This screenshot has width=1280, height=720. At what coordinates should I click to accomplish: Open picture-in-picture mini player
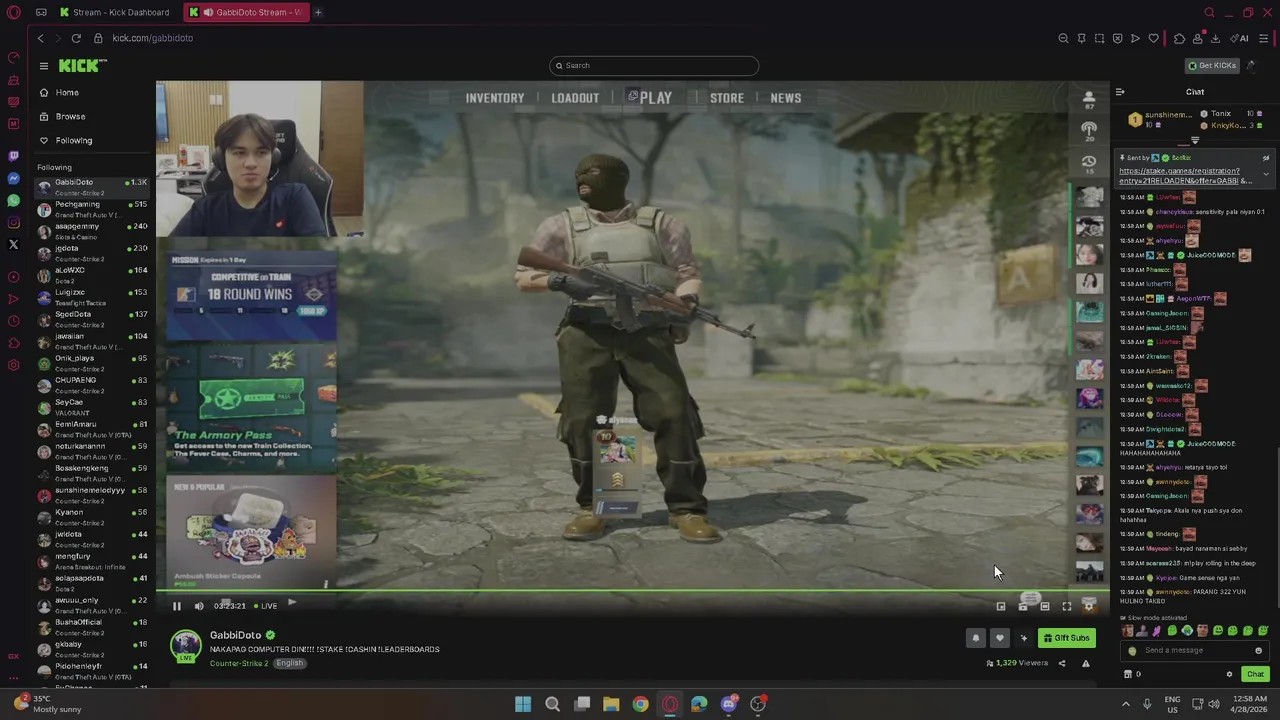[1001, 606]
